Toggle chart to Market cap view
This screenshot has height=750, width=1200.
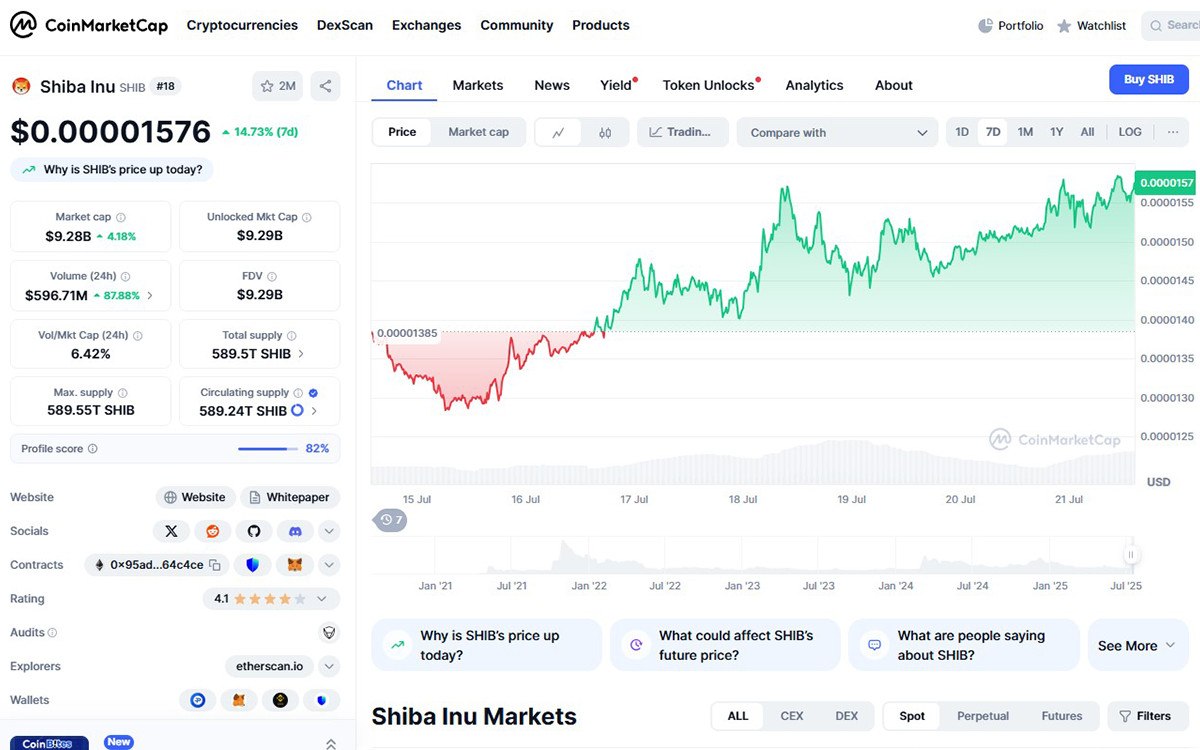coord(478,132)
